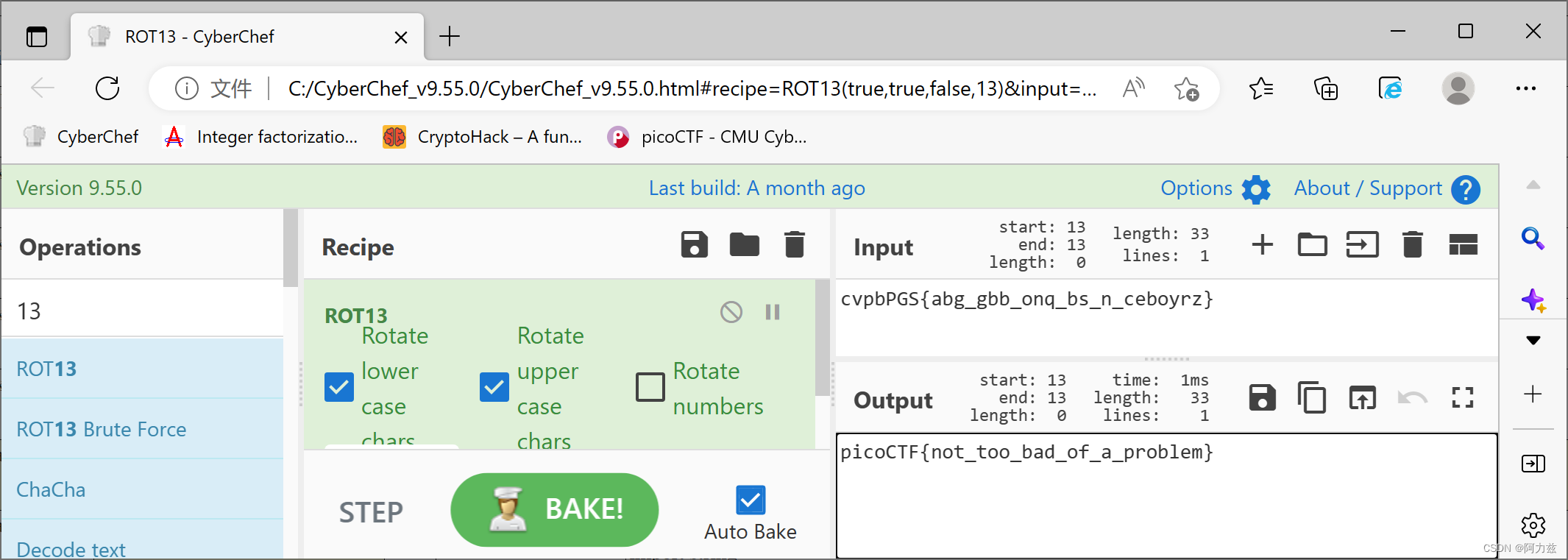This screenshot has height=560, width=1568.
Task: Save the output to a file
Action: point(1262,398)
